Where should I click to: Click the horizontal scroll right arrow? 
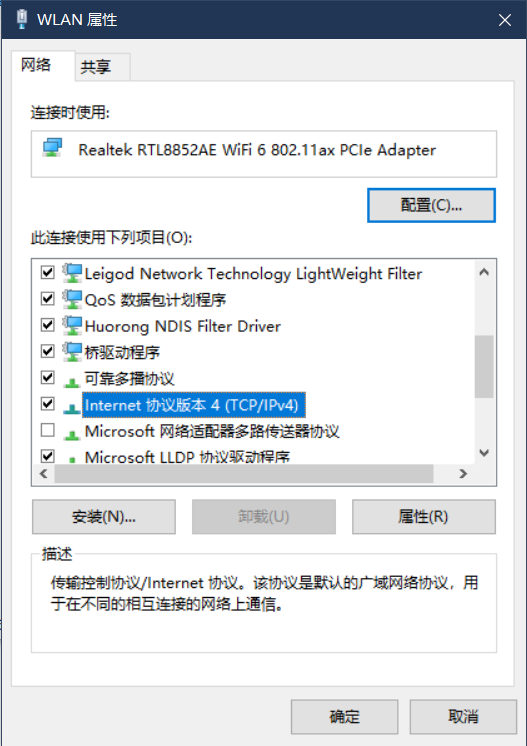click(463, 474)
